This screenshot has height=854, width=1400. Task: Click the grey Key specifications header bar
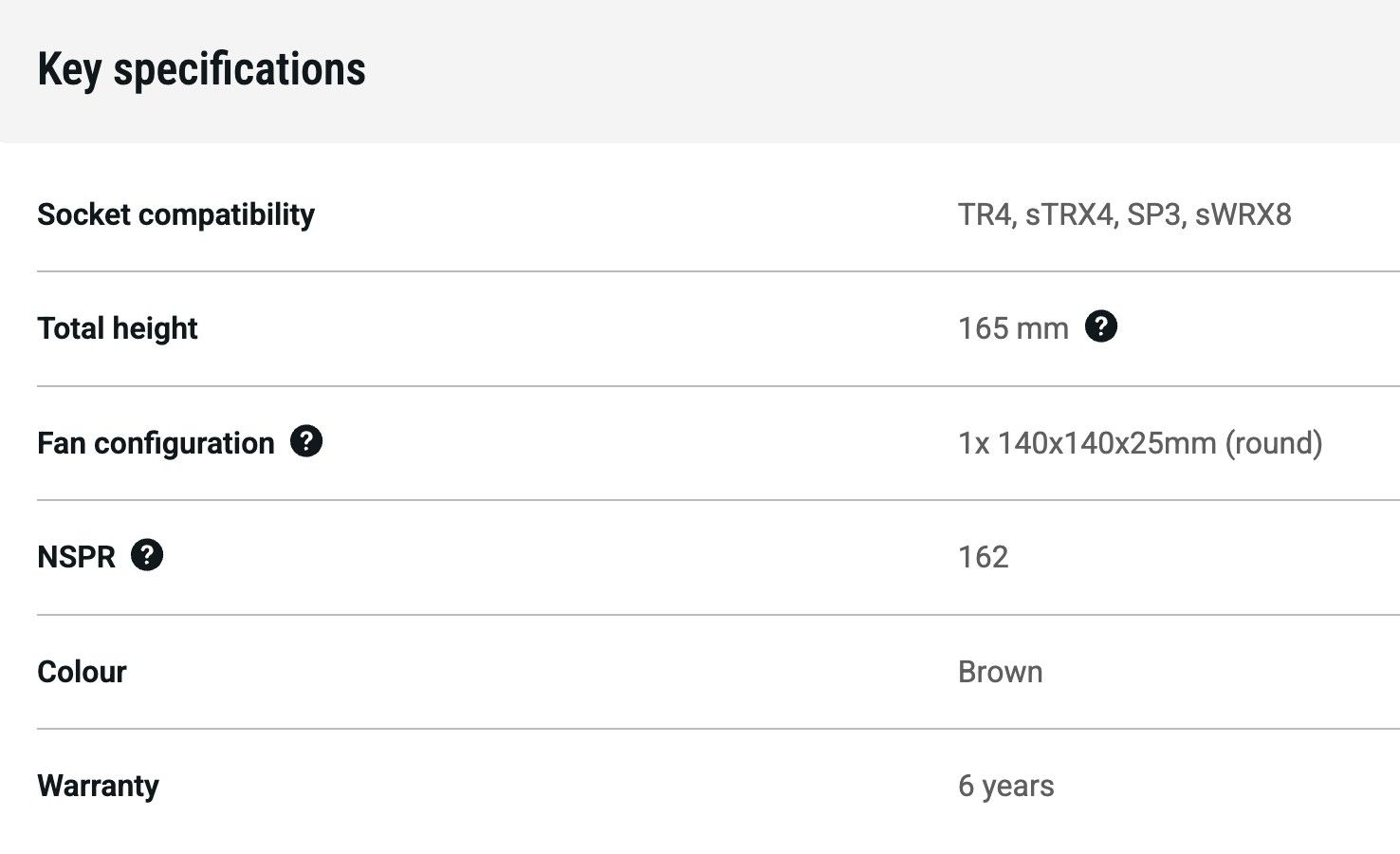(x=700, y=71)
